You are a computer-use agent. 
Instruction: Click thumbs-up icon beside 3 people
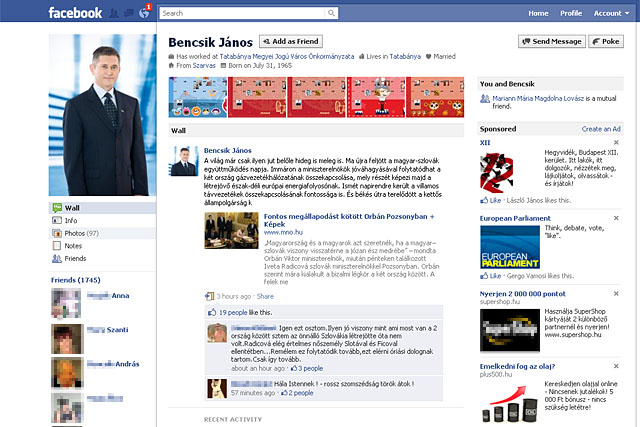pos(293,368)
